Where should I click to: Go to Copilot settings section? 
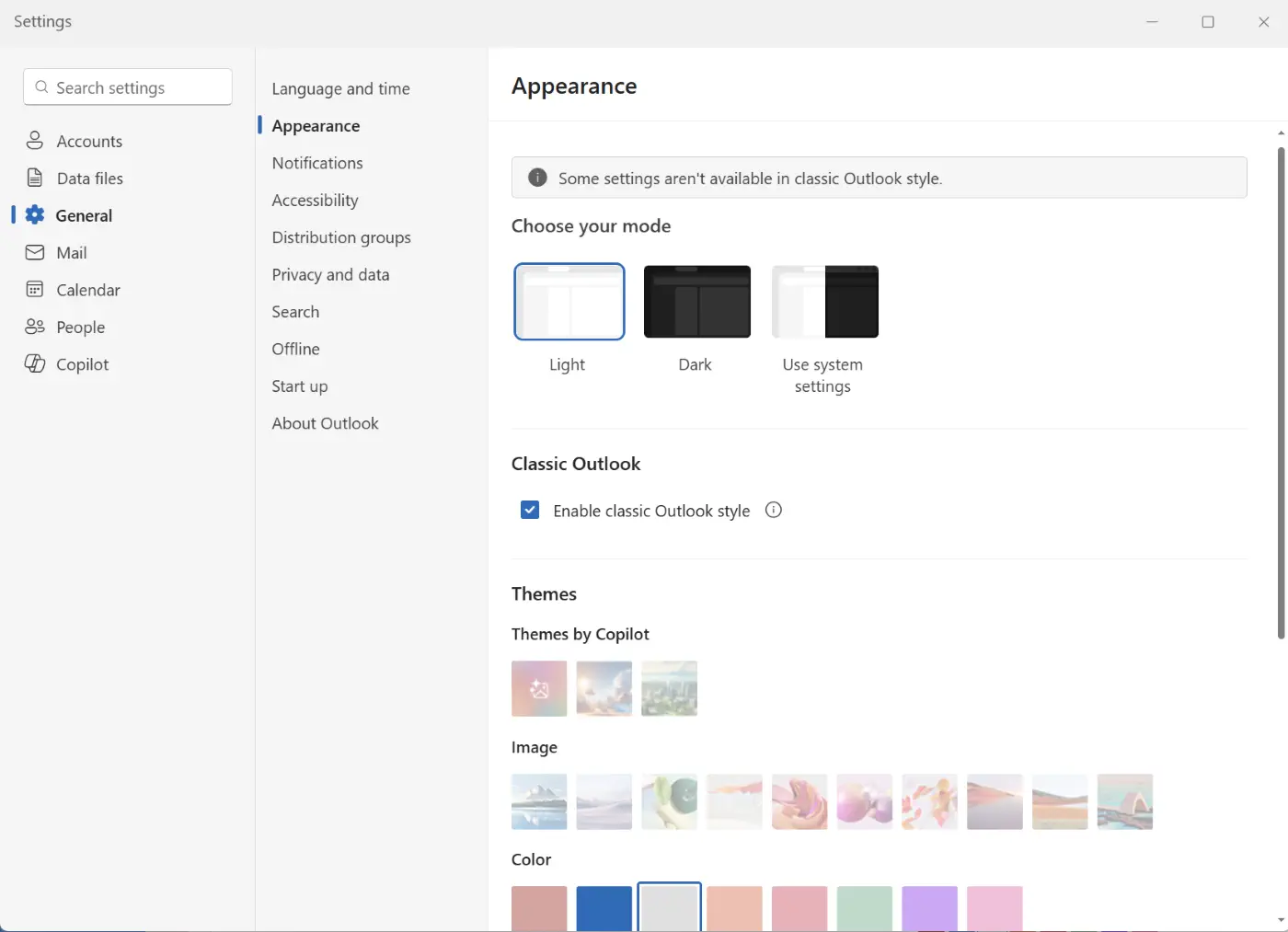coord(82,364)
